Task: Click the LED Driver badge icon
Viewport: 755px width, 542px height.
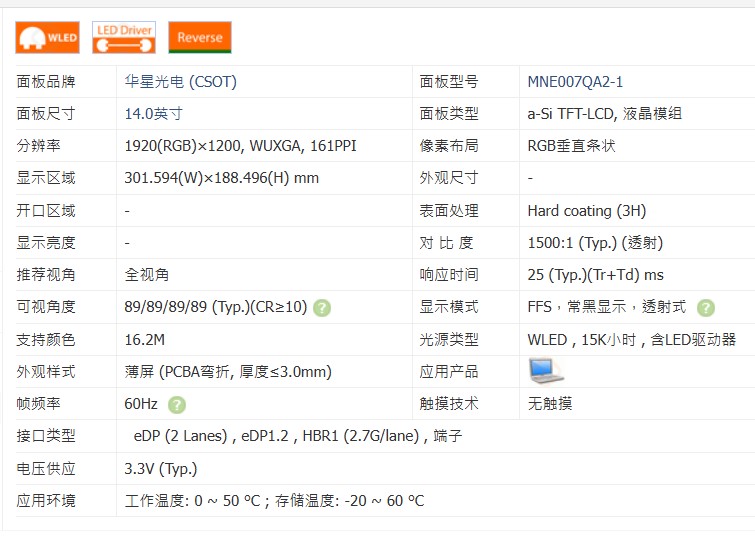Action: (x=124, y=38)
